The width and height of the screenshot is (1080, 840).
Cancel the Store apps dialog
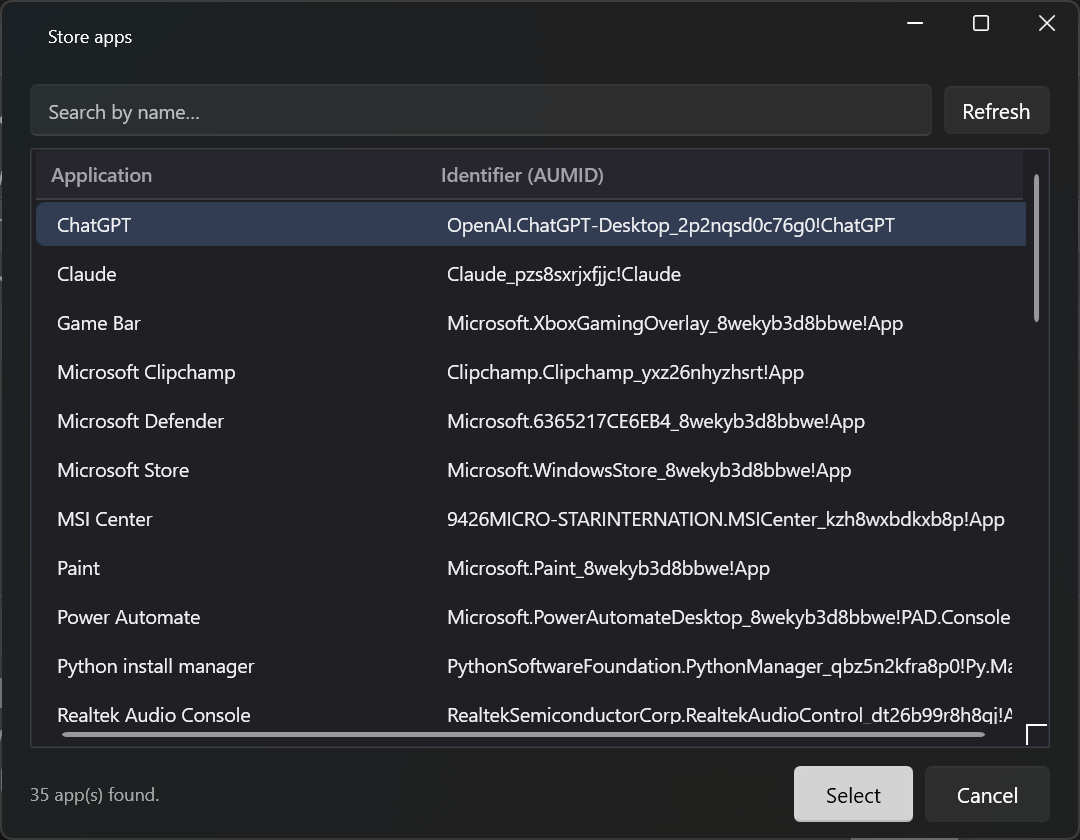pyautogui.click(x=987, y=795)
